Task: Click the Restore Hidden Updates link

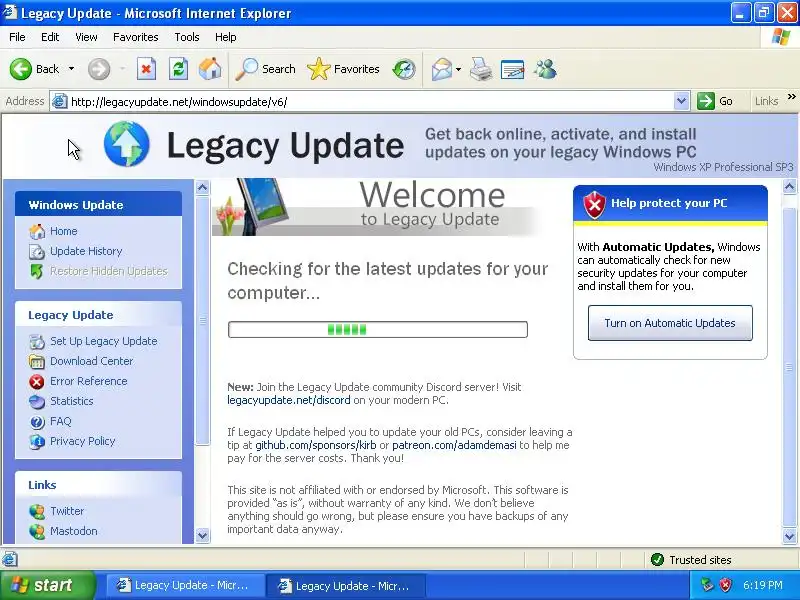Action: [108, 271]
